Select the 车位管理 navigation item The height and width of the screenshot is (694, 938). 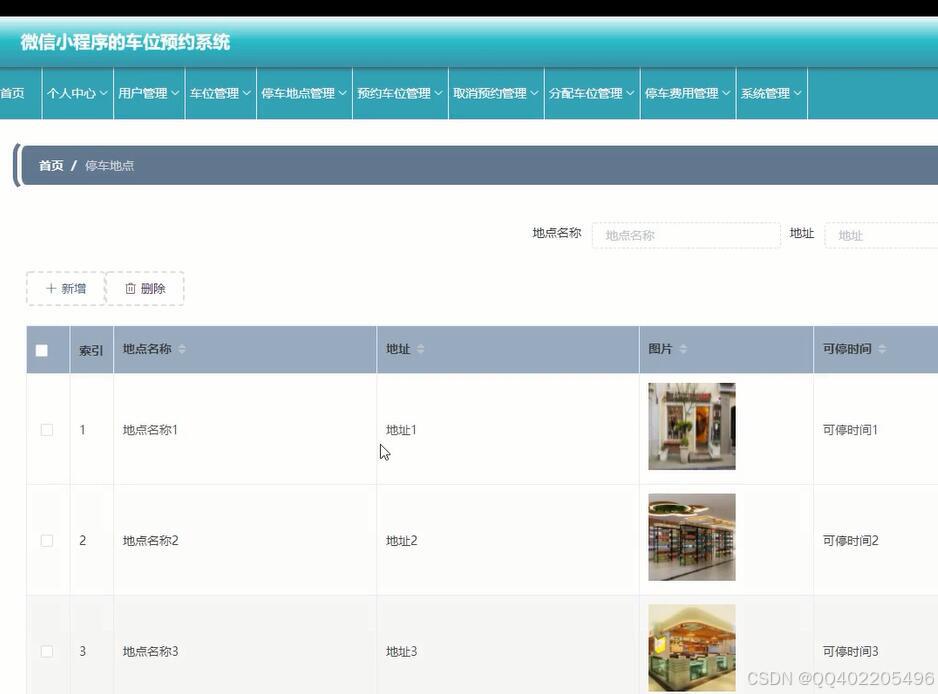[x=220, y=93]
